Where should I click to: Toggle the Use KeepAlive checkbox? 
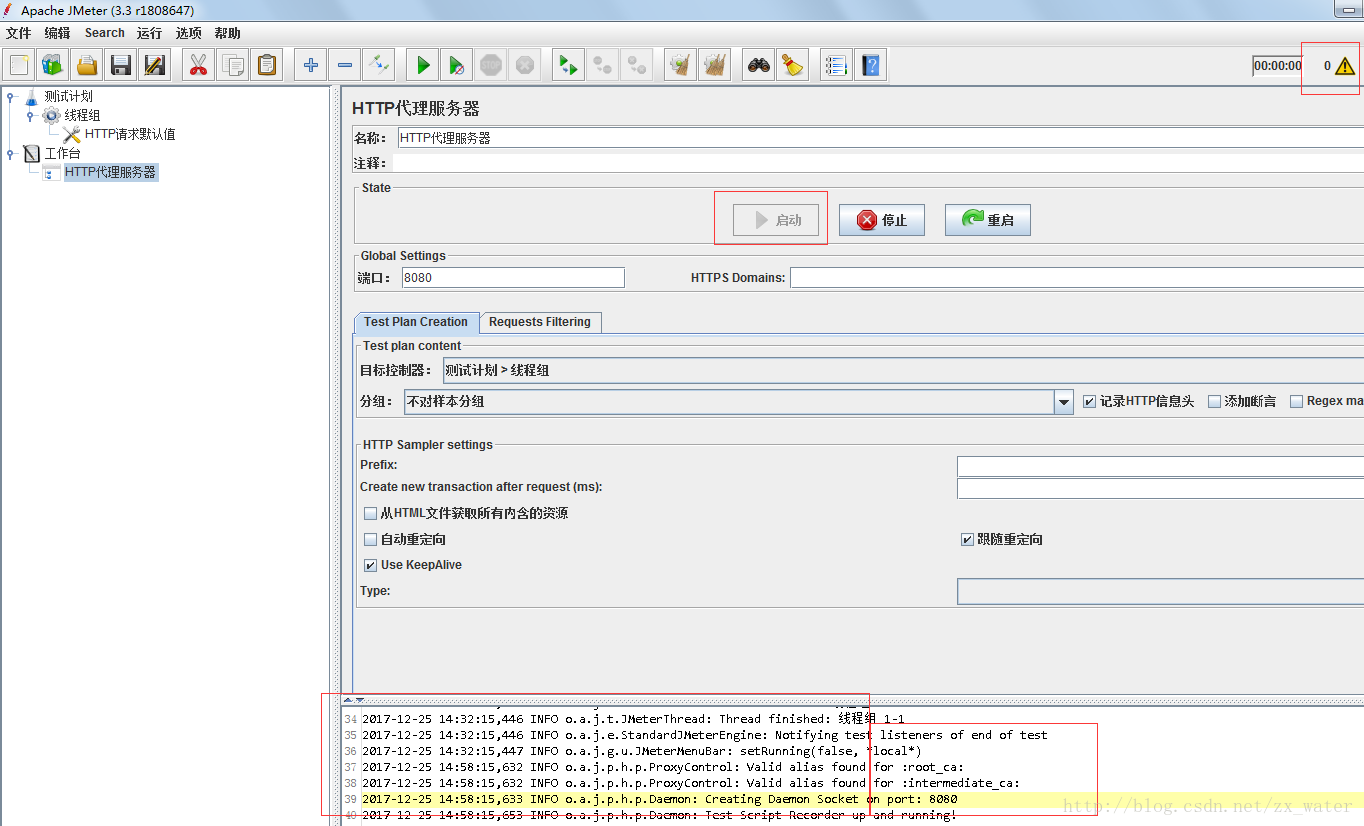pos(371,565)
